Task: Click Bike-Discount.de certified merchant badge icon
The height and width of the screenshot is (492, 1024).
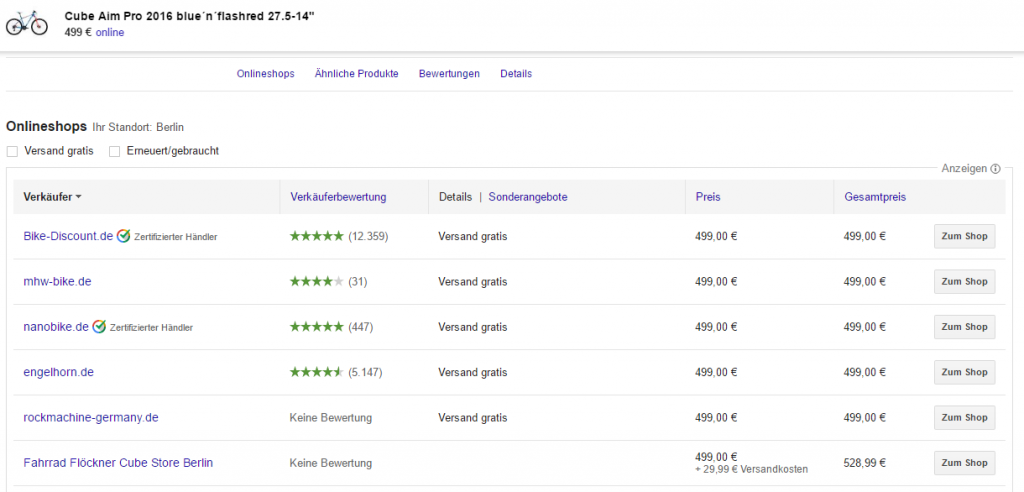Action: click(123, 237)
